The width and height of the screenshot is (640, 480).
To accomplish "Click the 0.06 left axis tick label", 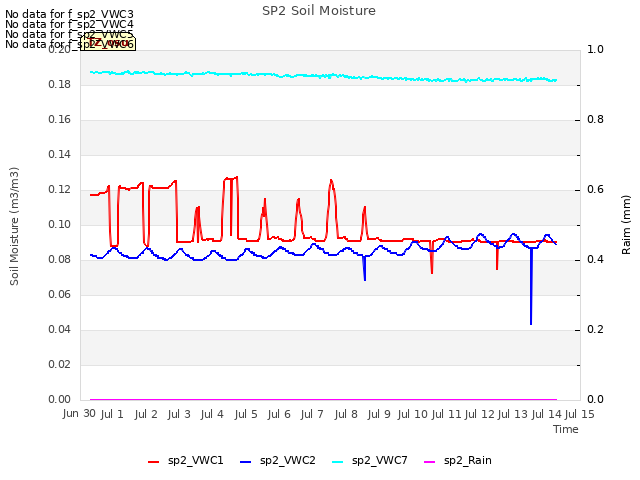I will click(x=60, y=295).
